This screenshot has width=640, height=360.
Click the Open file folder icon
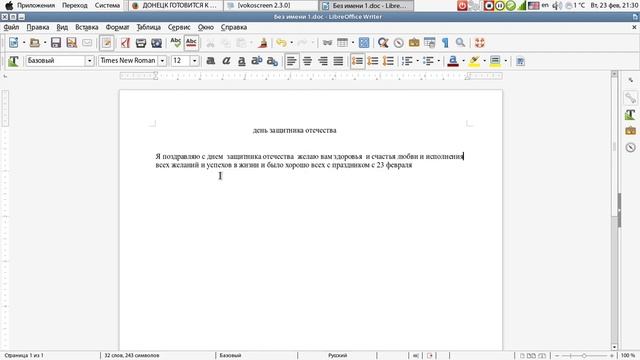35,43
